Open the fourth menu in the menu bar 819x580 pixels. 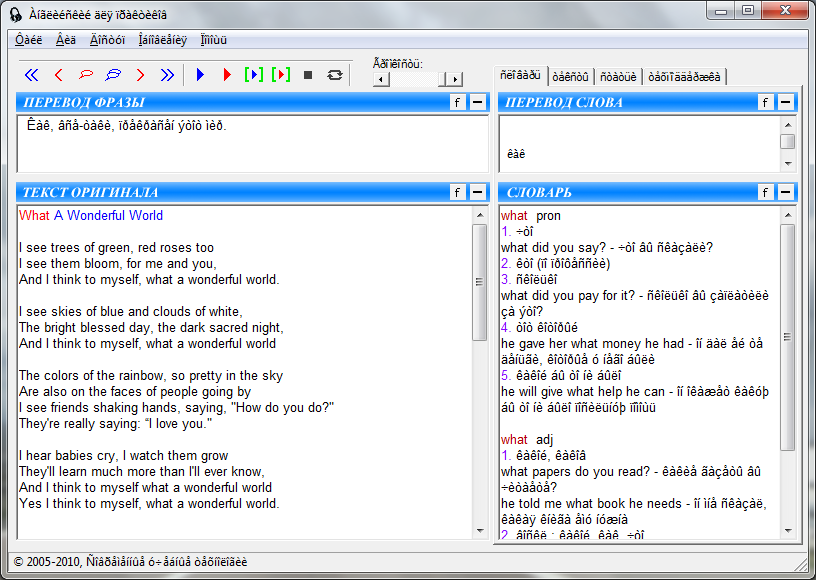162,40
